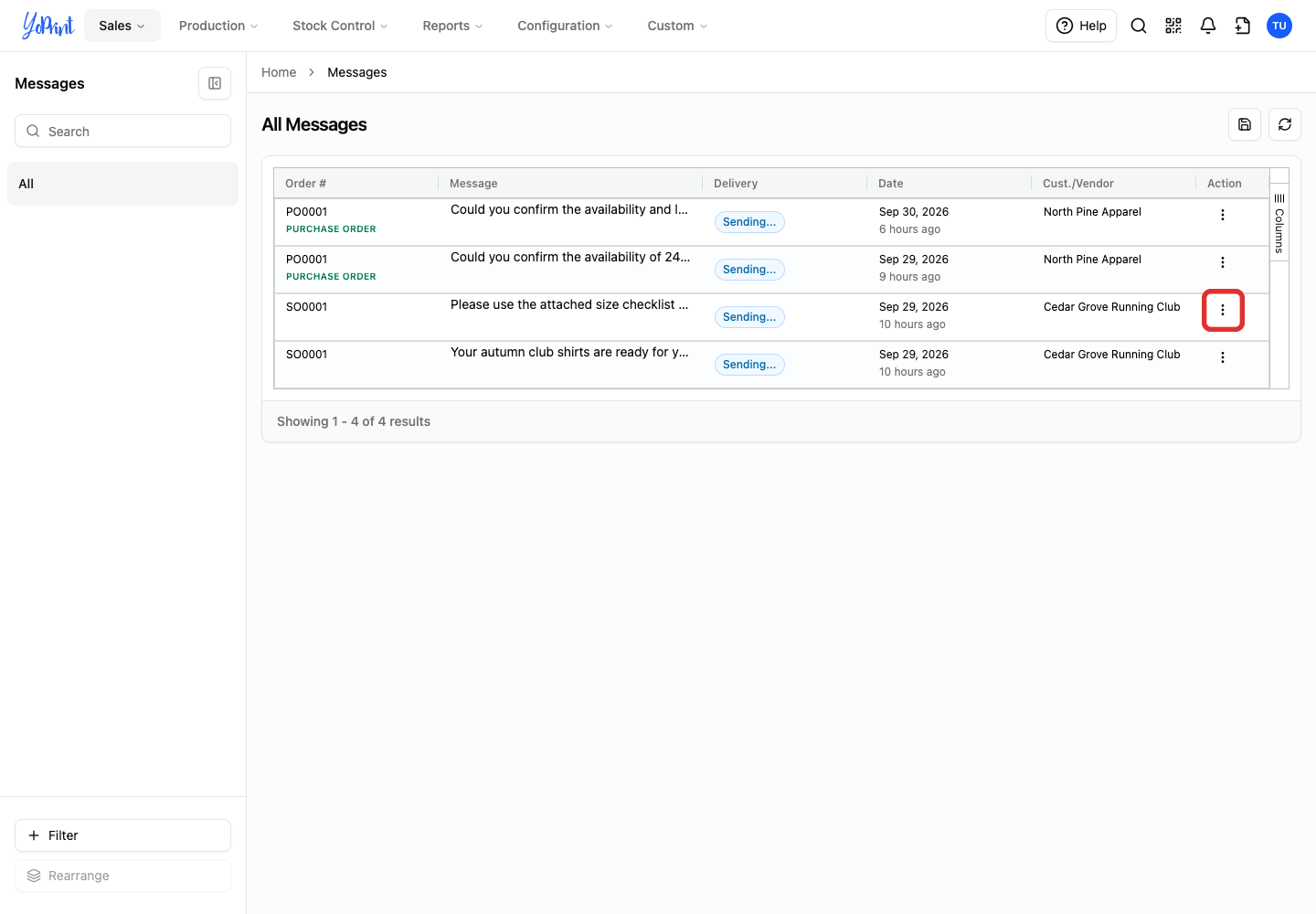This screenshot has height=914, width=1316.
Task: Select the All messages view
Action: click(x=122, y=184)
